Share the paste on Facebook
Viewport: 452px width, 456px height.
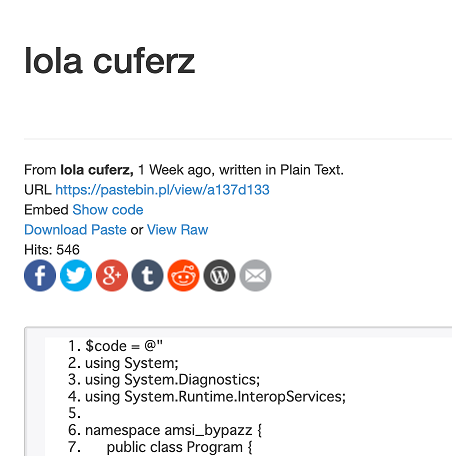click(40, 275)
